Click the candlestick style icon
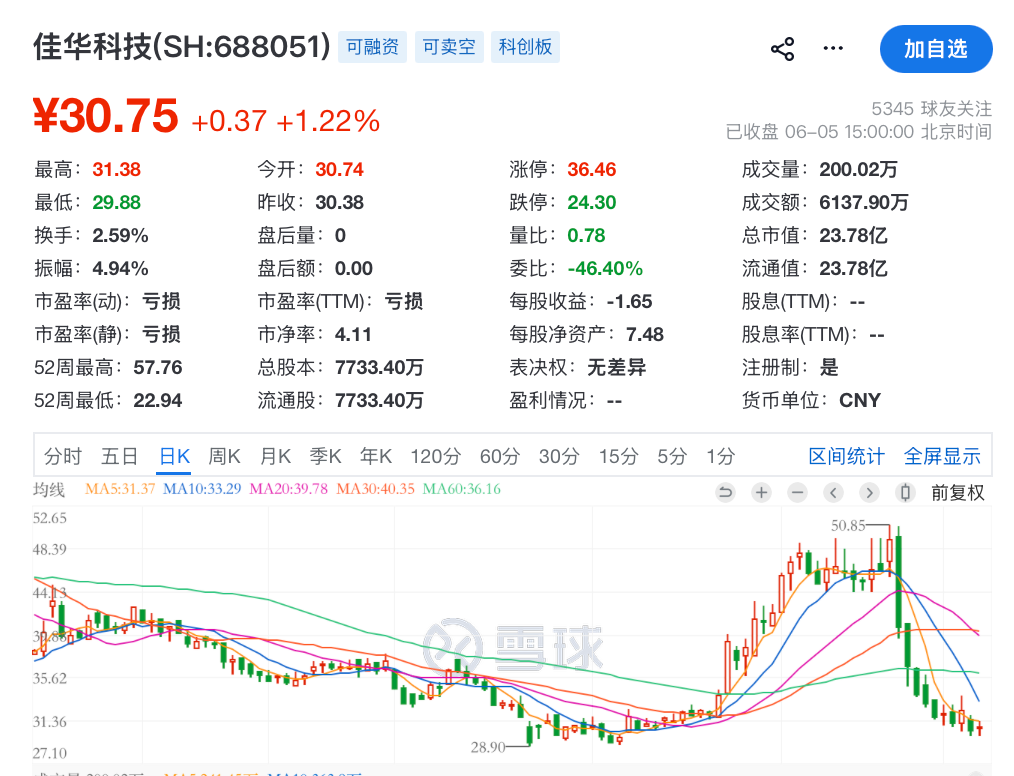The height and width of the screenshot is (776, 1014). click(905, 493)
